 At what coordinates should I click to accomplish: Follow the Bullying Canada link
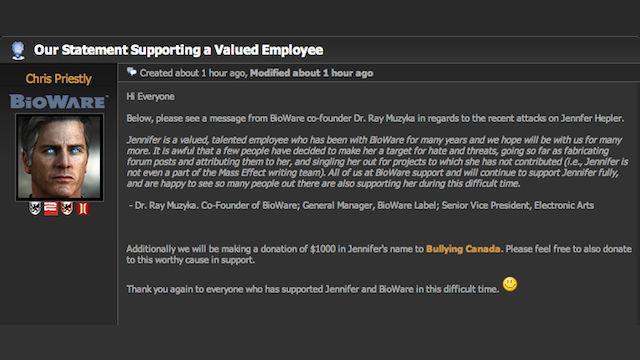point(463,249)
